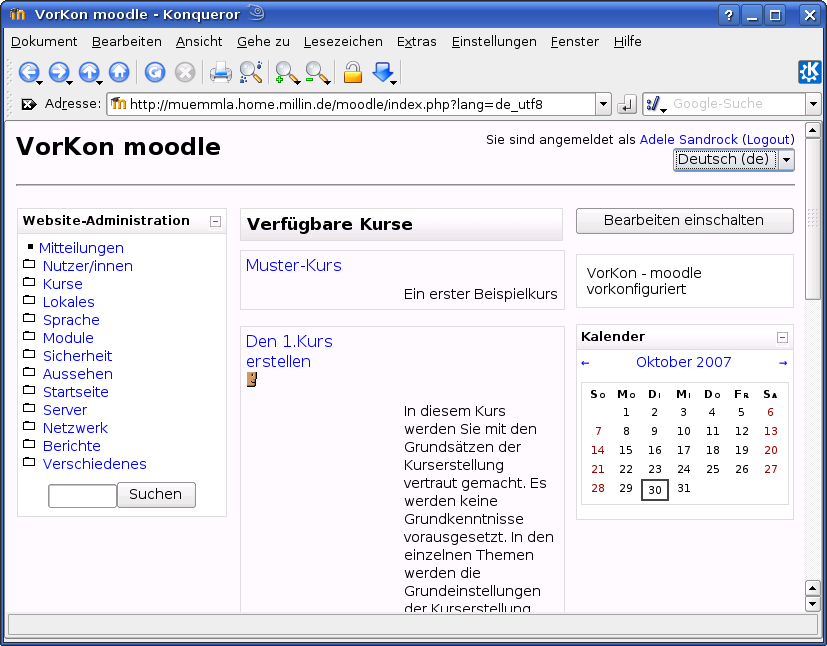This screenshot has height=646, width=827.
Task: Clear the address bar with the clear icon
Action: point(28,104)
